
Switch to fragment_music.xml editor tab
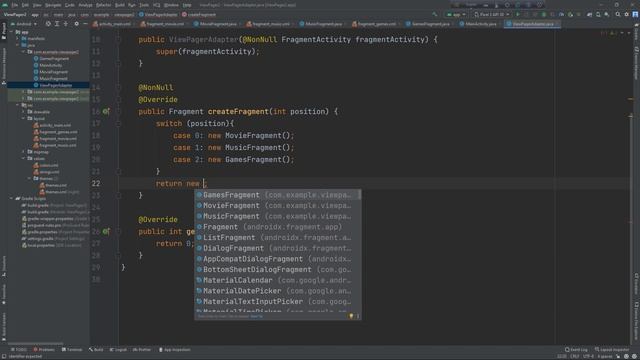pos(269,24)
